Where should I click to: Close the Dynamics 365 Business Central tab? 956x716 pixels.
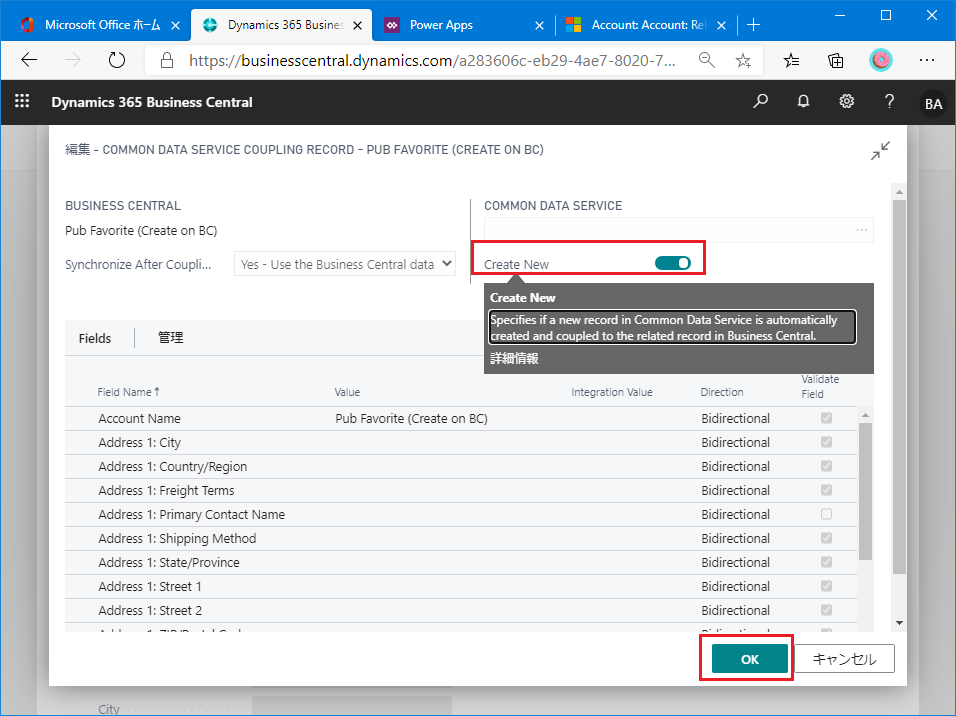[358, 25]
